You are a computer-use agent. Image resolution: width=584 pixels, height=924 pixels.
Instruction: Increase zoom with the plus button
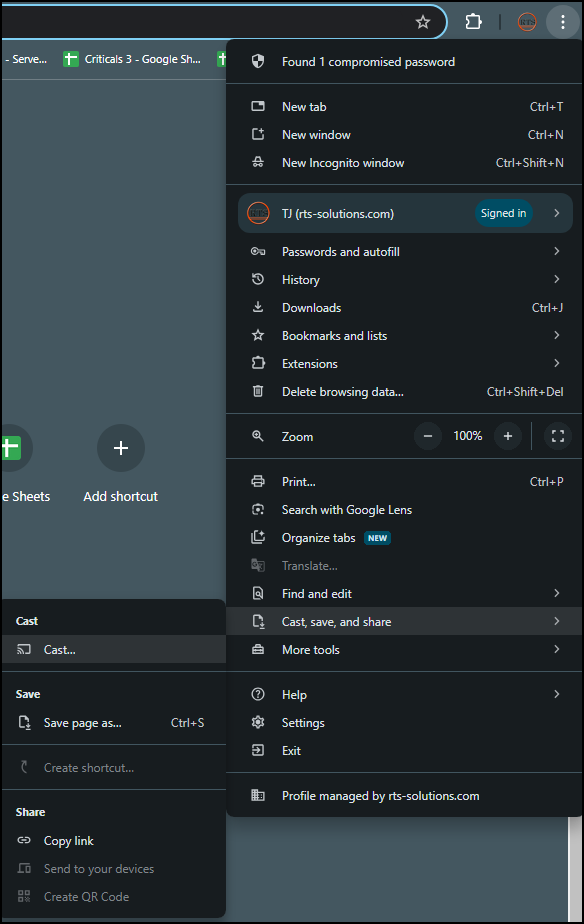(x=507, y=436)
